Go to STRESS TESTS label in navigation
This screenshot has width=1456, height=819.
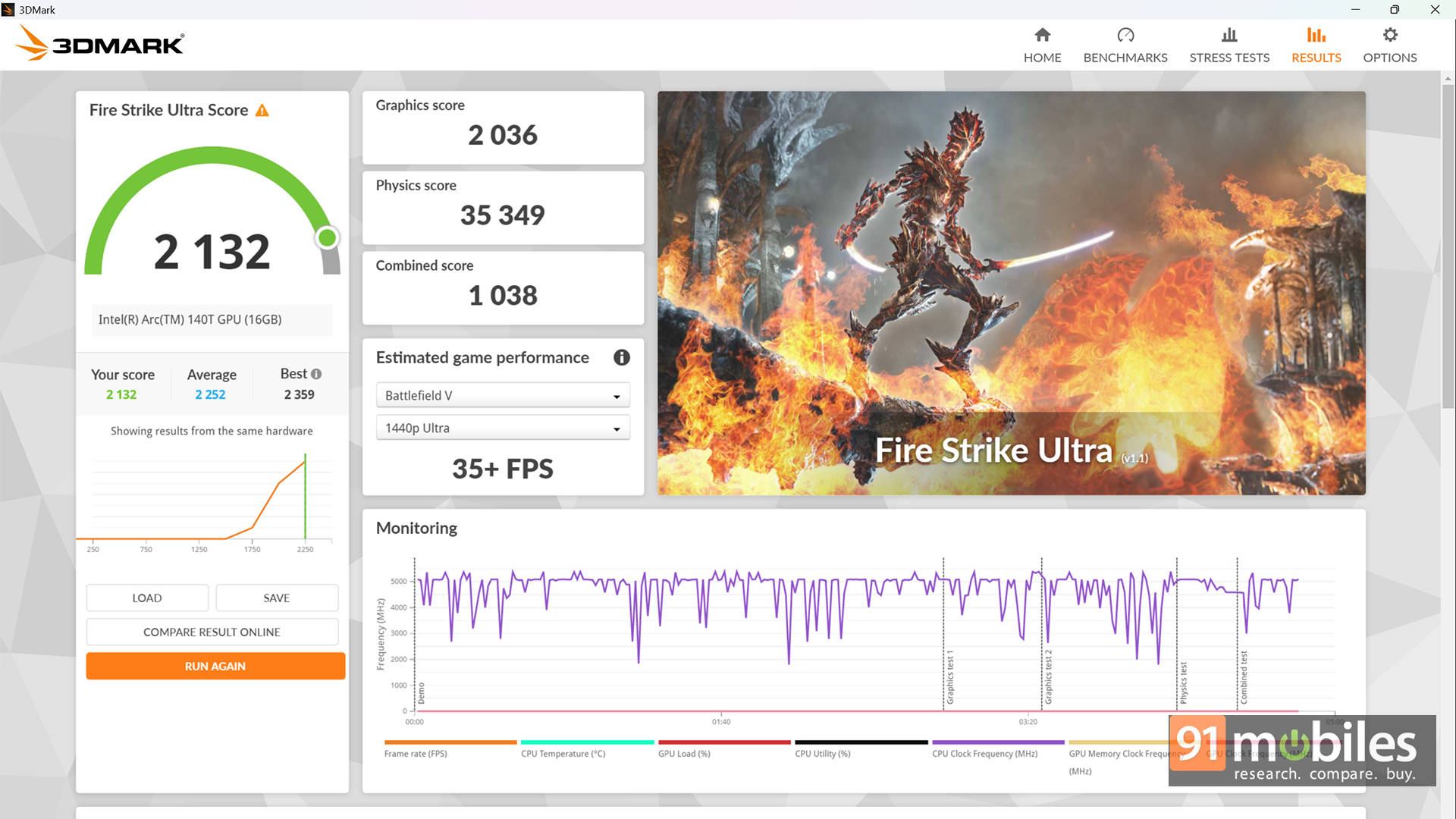coord(1229,58)
